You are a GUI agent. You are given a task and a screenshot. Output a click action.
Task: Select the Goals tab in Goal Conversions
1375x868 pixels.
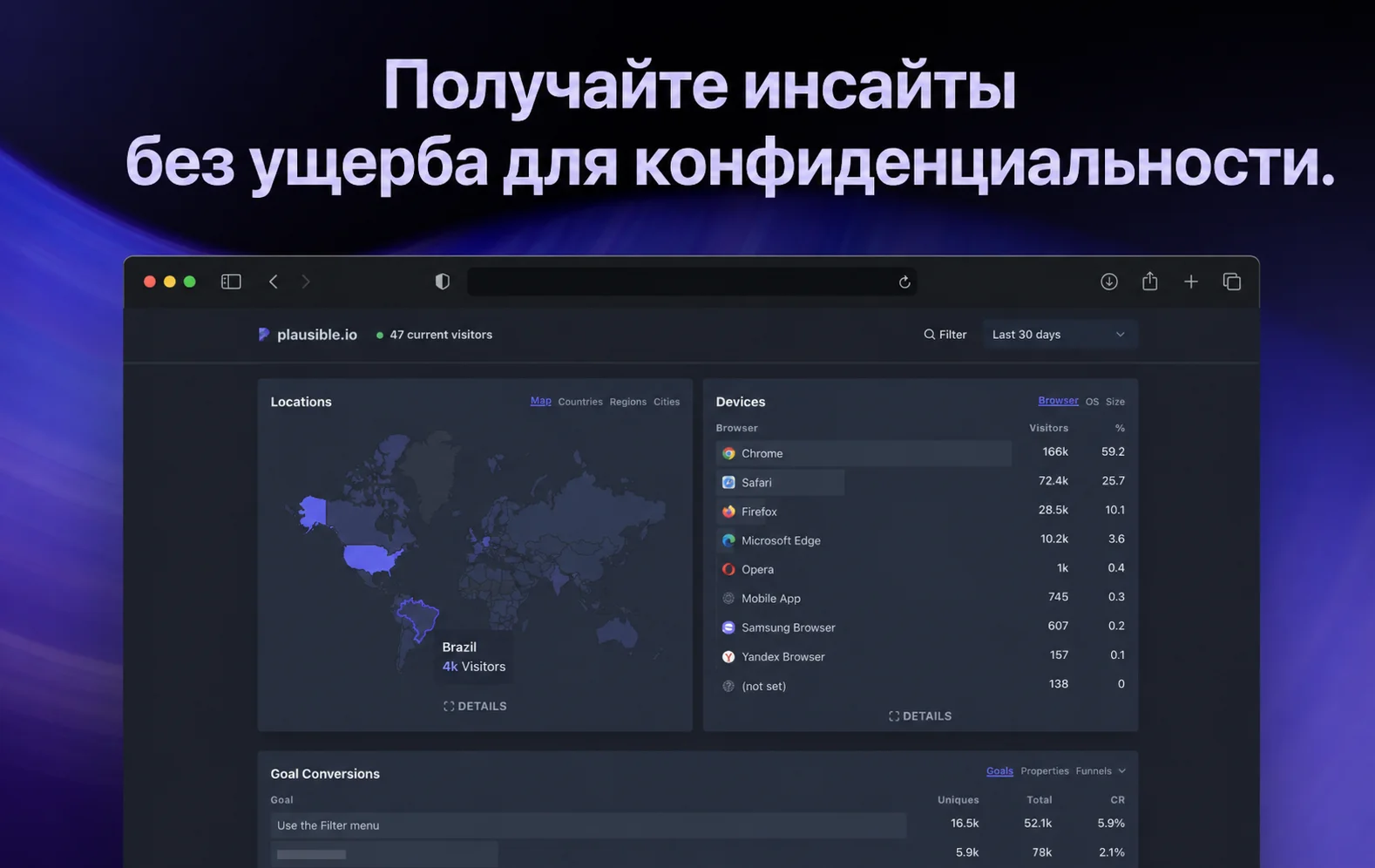(x=999, y=770)
